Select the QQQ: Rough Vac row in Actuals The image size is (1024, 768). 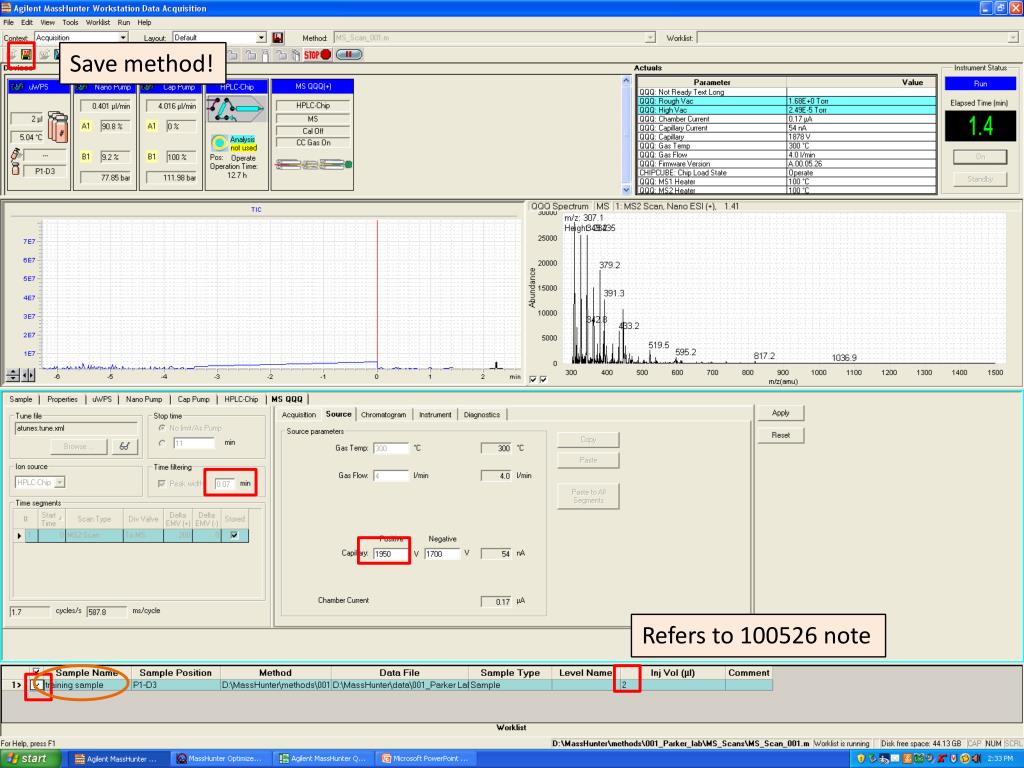(x=786, y=101)
